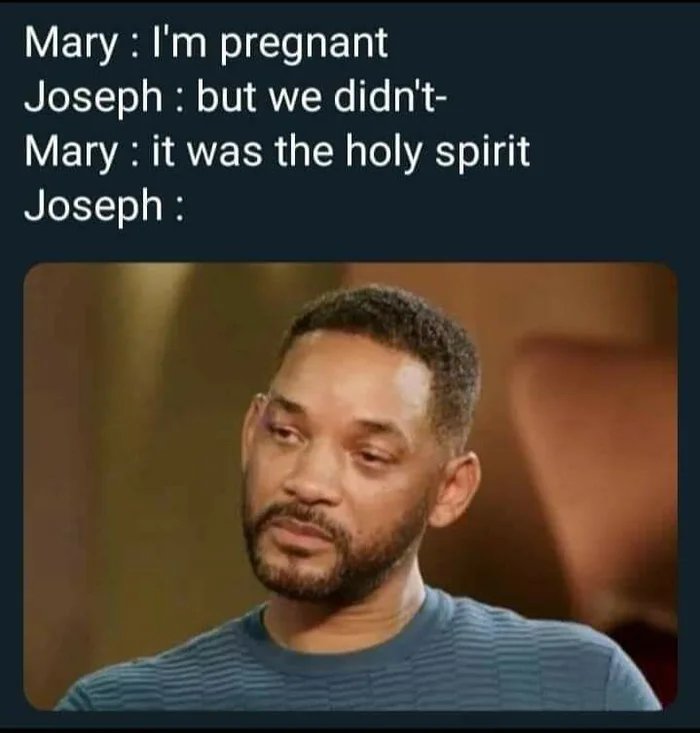This screenshot has height=733, width=700.
Task: Click the first line "Mary : I'm pregnant"
Action: click(x=206, y=45)
